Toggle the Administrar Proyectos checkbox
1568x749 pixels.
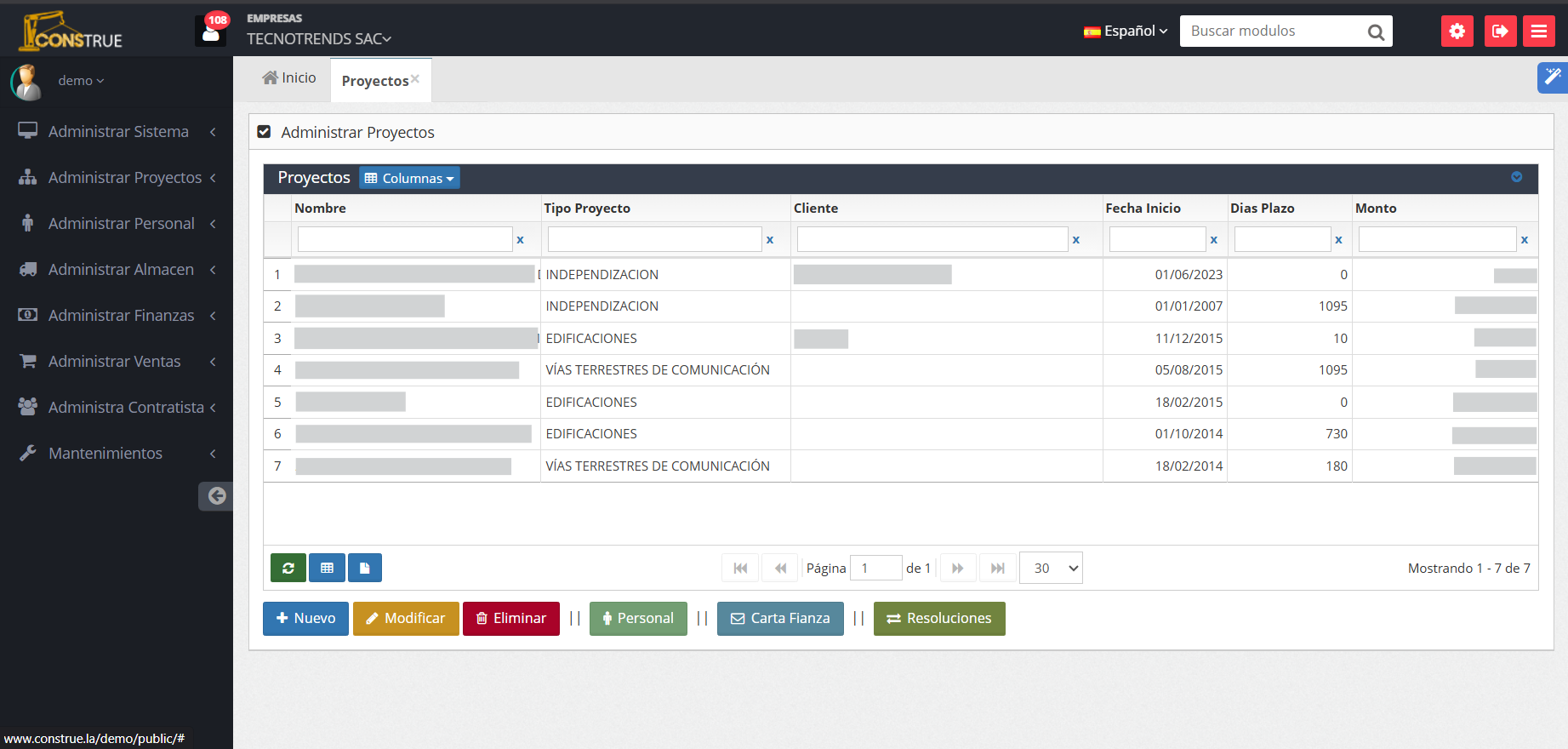pos(264,132)
